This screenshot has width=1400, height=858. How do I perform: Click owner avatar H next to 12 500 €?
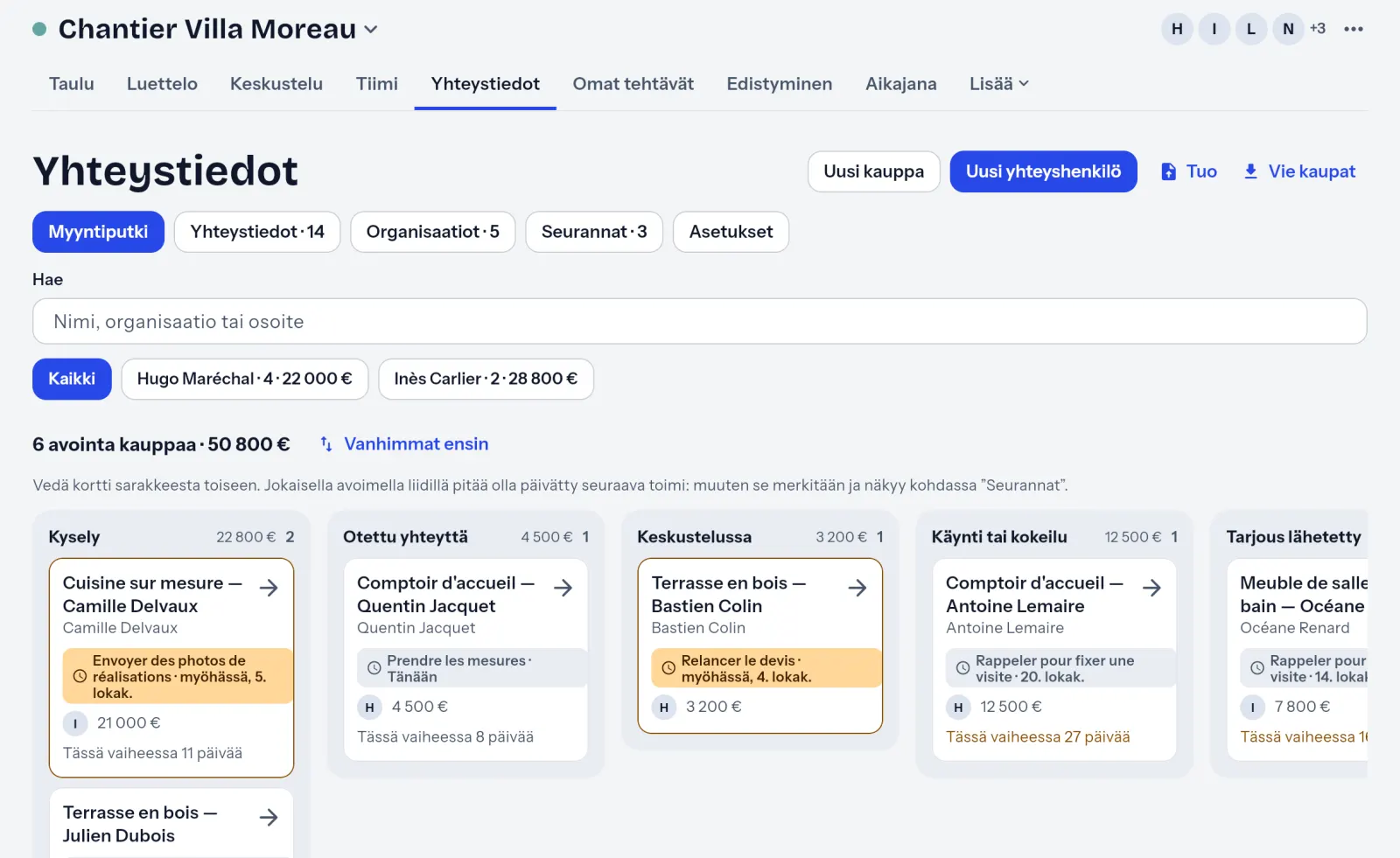[958, 707]
